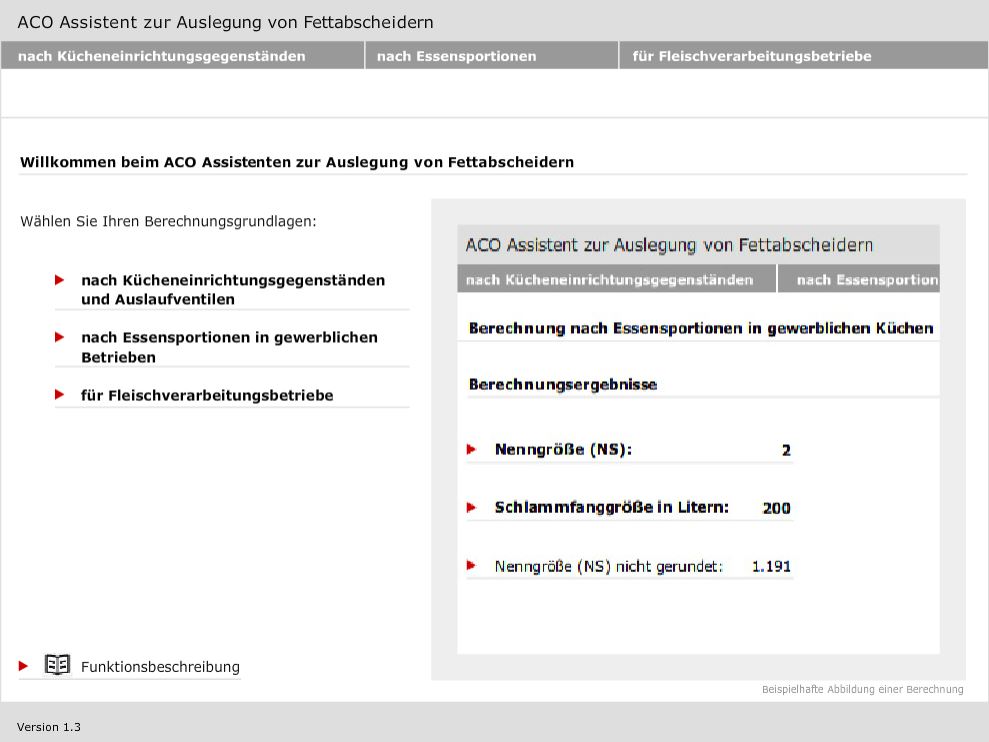Choose 'nach Kücheneinrichtungsgegenständen und Auslaufventilen' link
The image size is (989, 742).
(233, 290)
